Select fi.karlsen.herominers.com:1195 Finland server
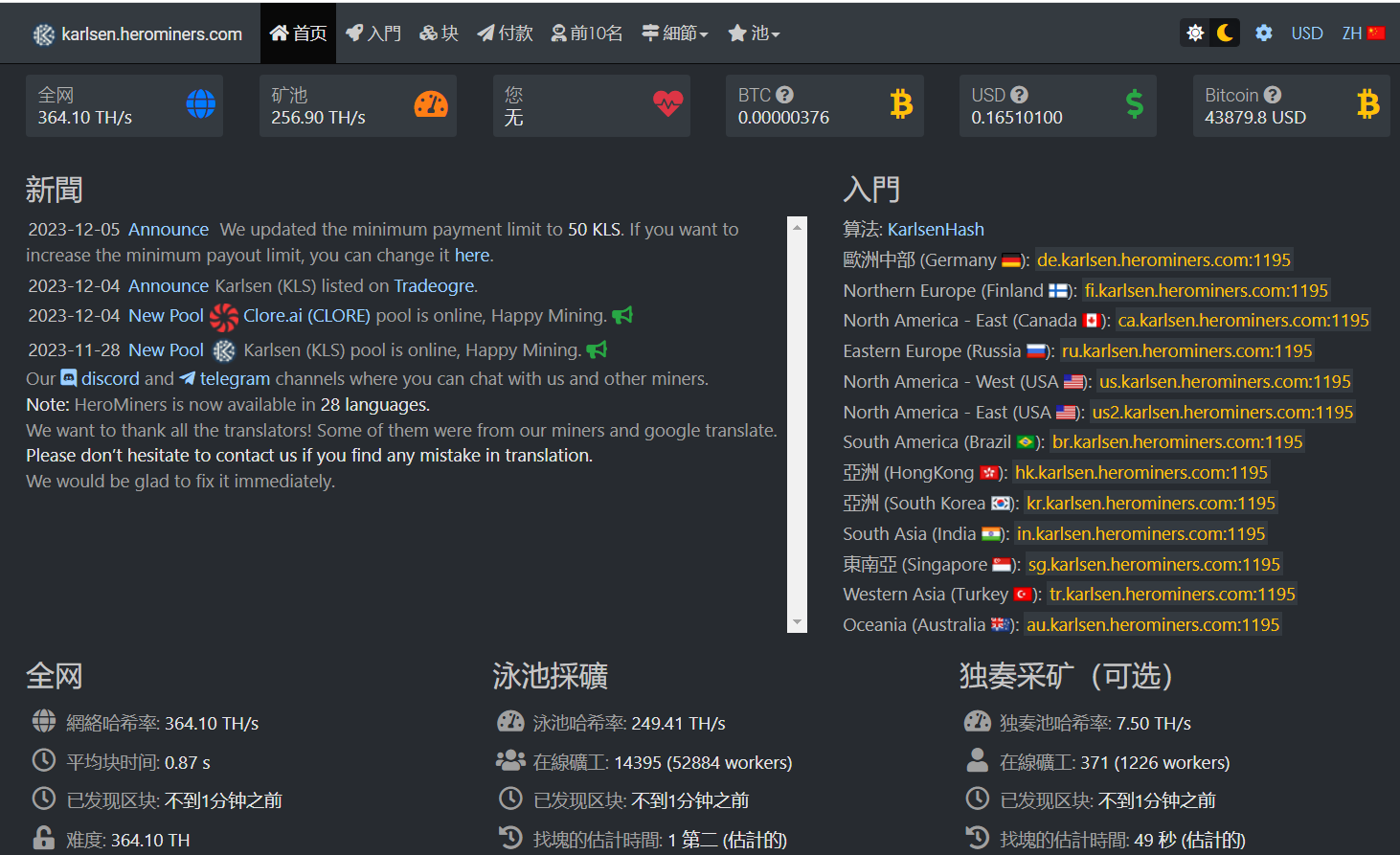The height and width of the screenshot is (855, 1400). tap(1207, 291)
